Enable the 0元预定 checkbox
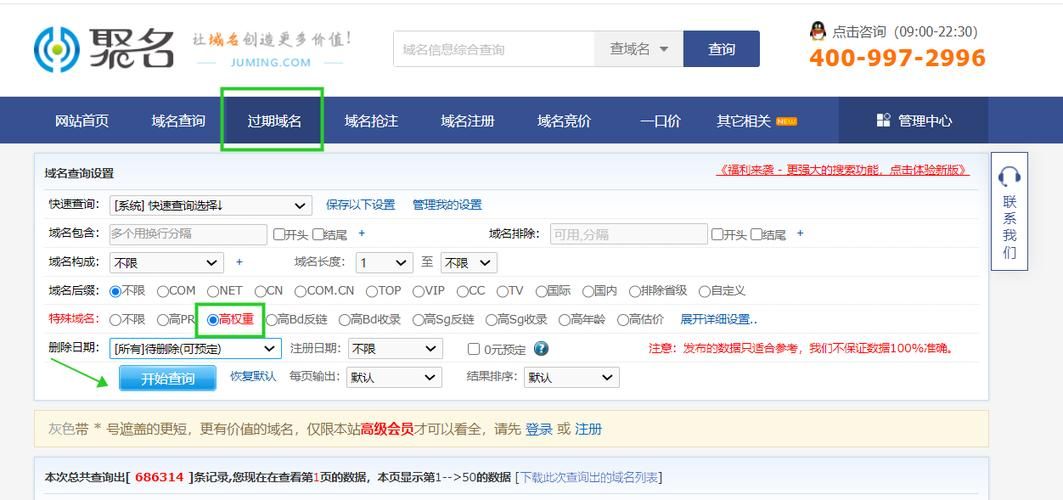The width and height of the screenshot is (1063, 500). [474, 350]
